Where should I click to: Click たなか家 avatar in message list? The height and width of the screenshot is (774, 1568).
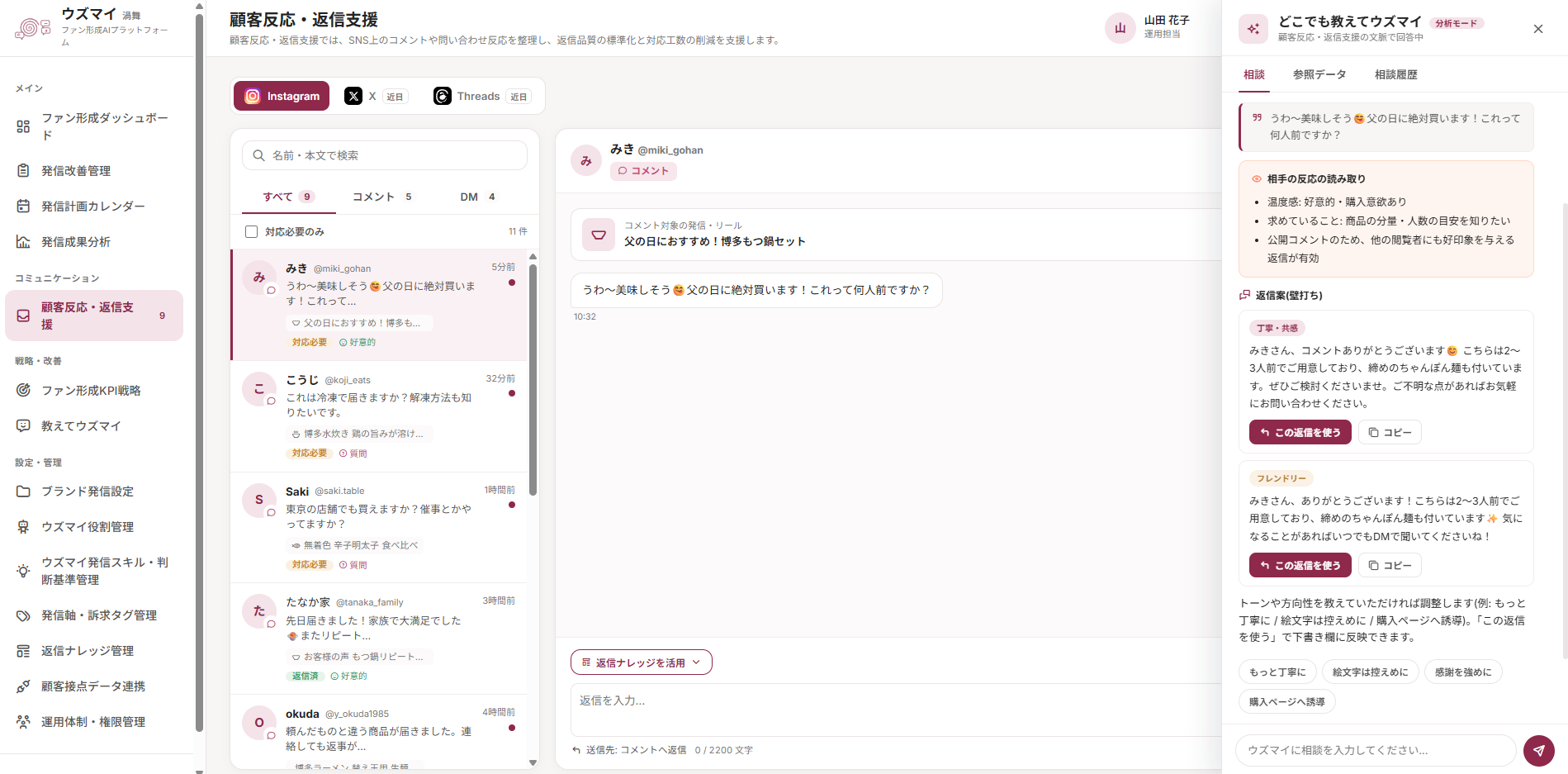tap(258, 611)
